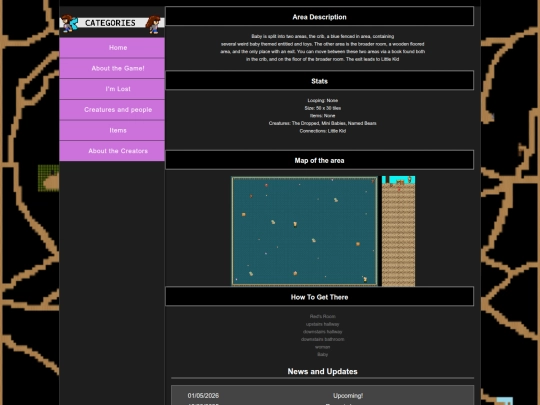Visit About the Creators page
The width and height of the screenshot is (540, 405).
(x=112, y=151)
